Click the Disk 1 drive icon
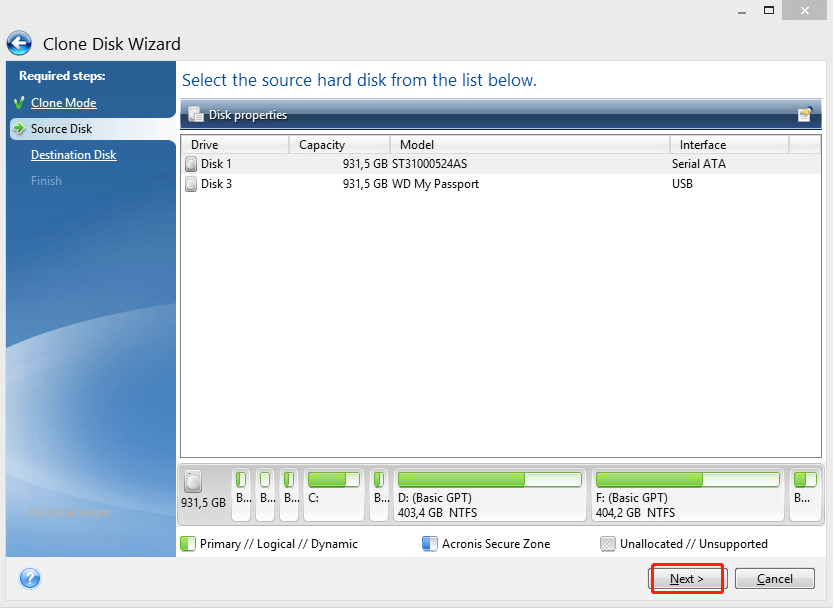 191,164
